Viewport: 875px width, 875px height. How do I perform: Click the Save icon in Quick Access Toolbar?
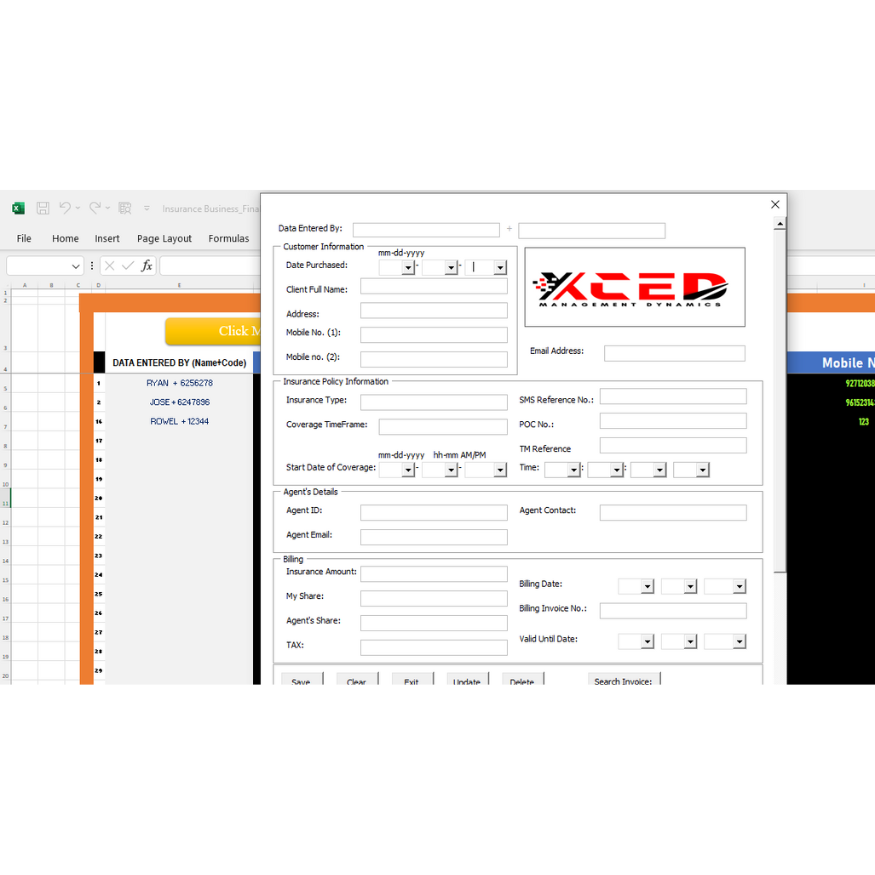point(42,207)
